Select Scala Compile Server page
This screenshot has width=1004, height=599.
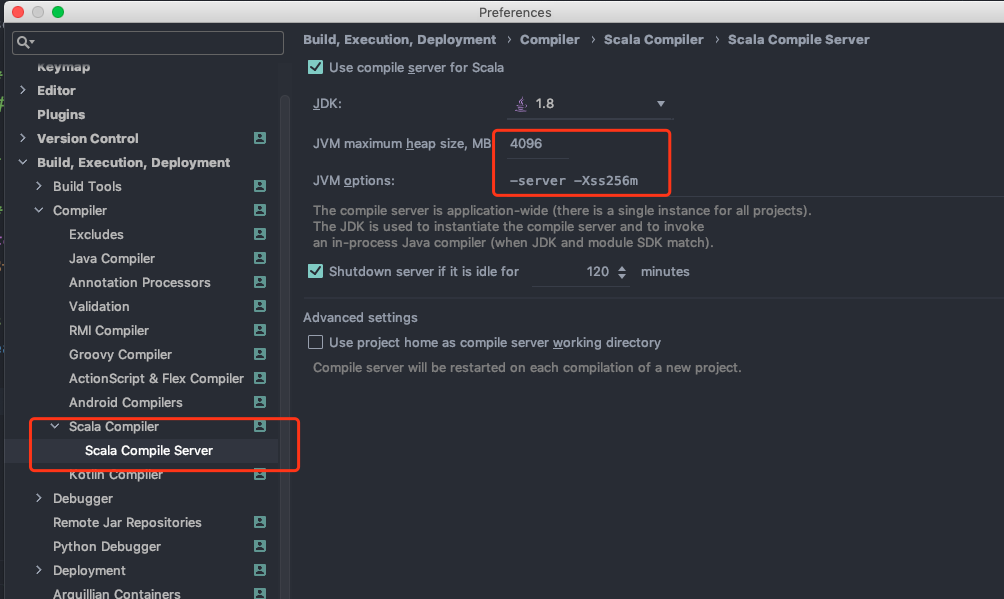point(149,450)
